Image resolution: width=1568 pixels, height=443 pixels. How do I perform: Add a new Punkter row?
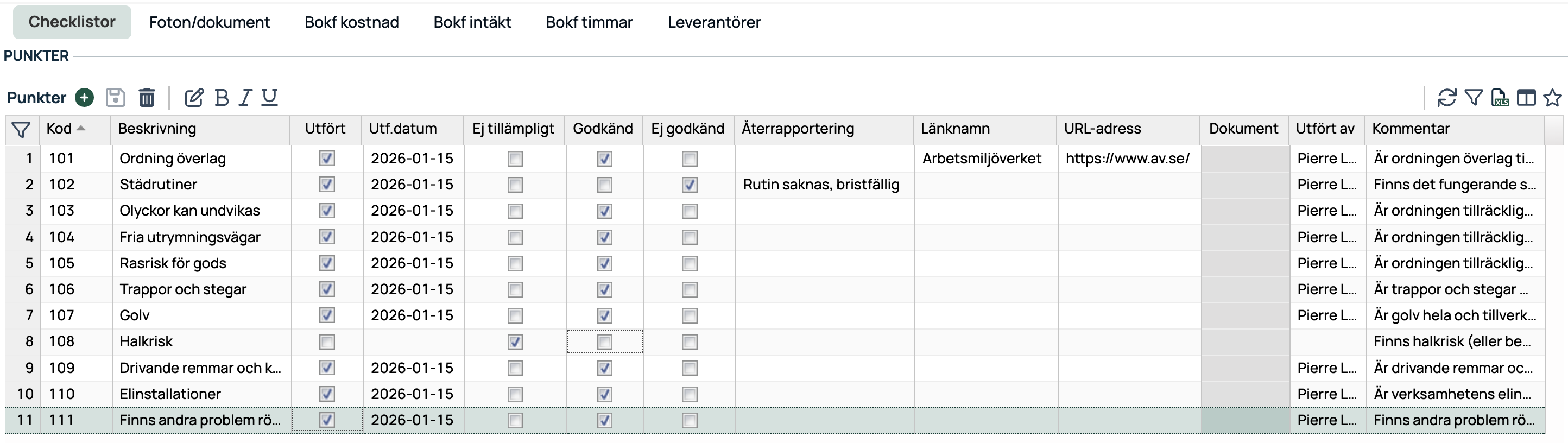pos(85,97)
